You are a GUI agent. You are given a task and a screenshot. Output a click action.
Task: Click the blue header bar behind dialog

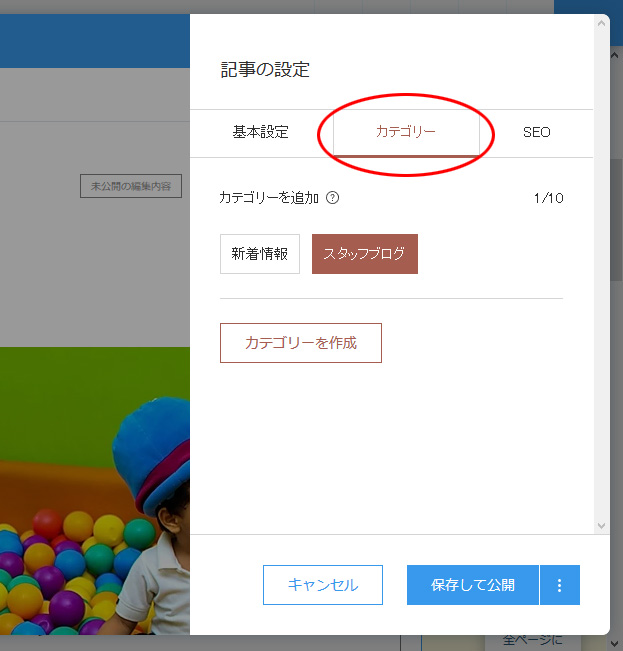click(95, 40)
